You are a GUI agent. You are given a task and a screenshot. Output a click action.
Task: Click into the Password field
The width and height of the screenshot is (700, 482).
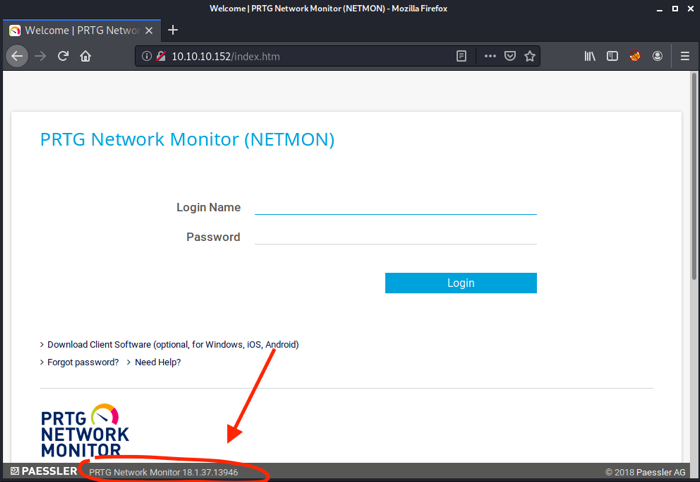(395, 237)
